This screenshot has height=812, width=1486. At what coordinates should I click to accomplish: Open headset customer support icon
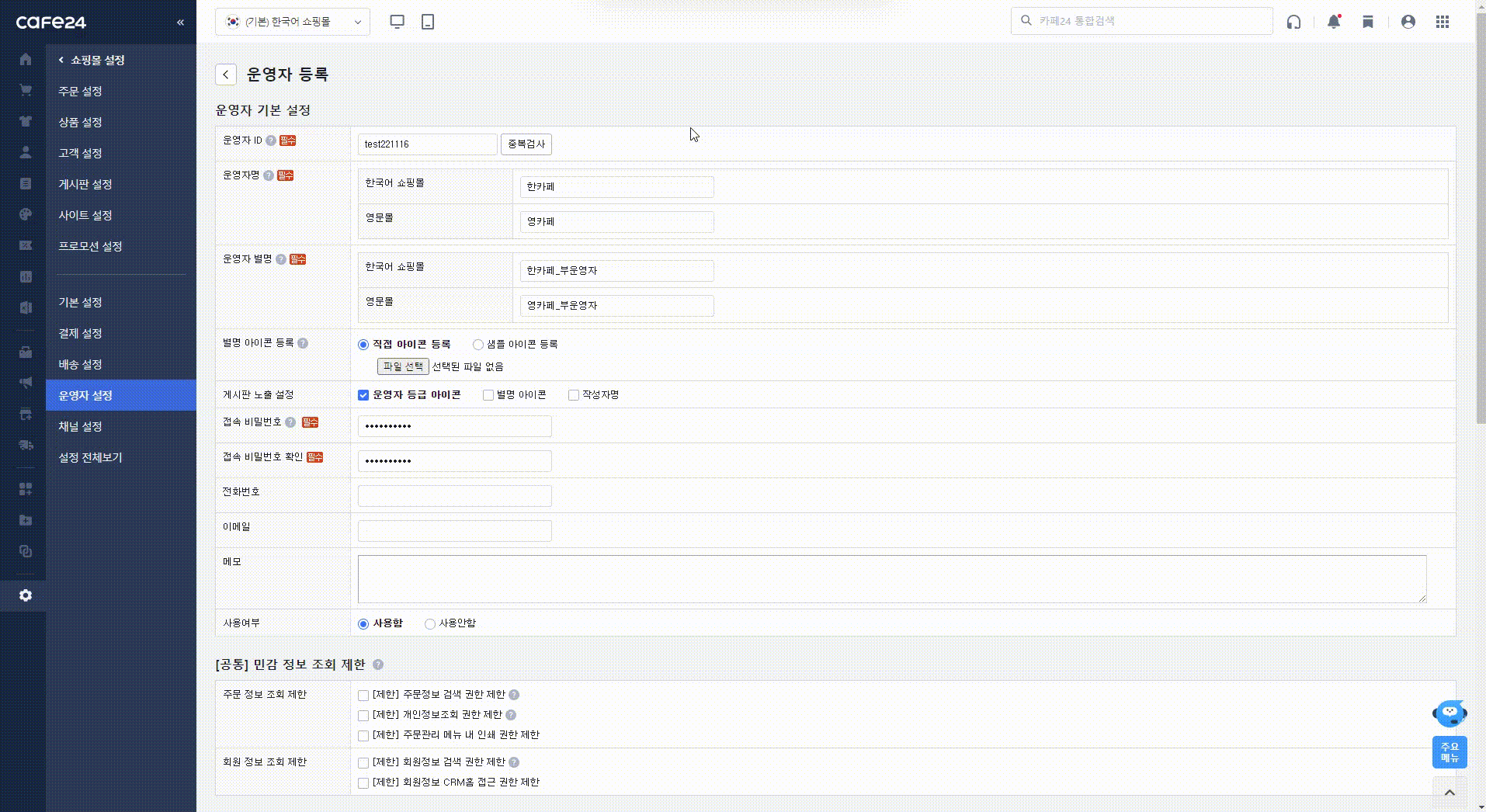coord(1293,22)
